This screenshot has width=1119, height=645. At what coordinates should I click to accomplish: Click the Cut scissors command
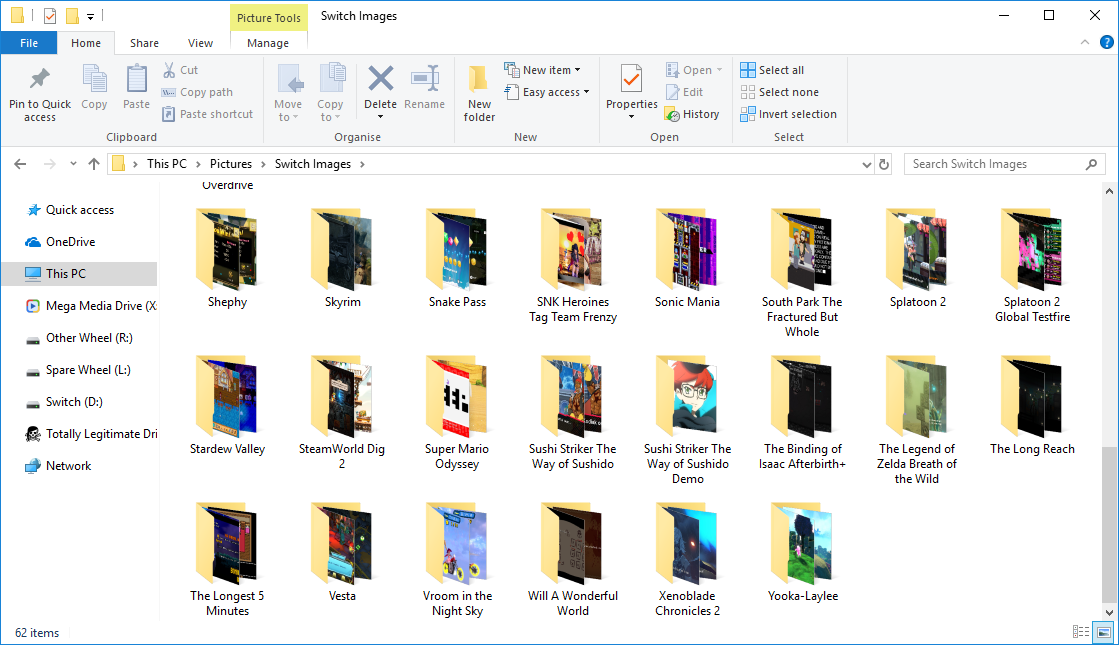coord(180,70)
